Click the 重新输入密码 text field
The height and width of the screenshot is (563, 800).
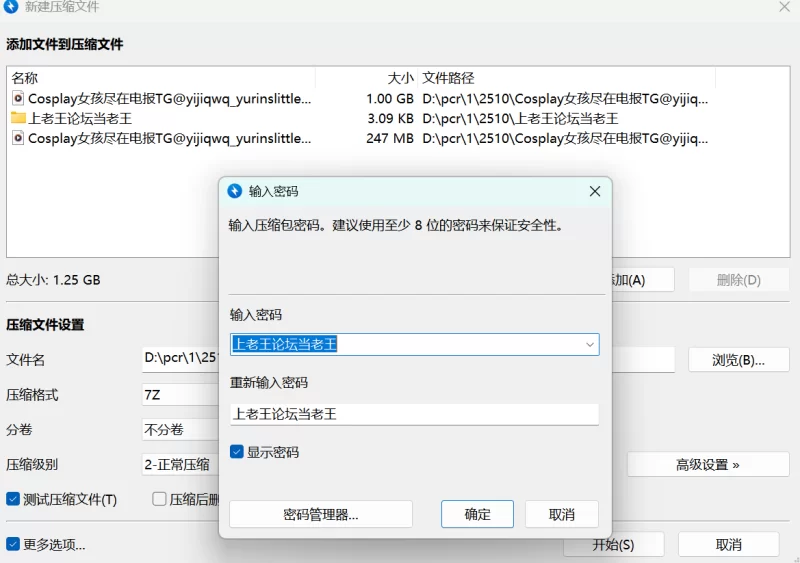414,414
